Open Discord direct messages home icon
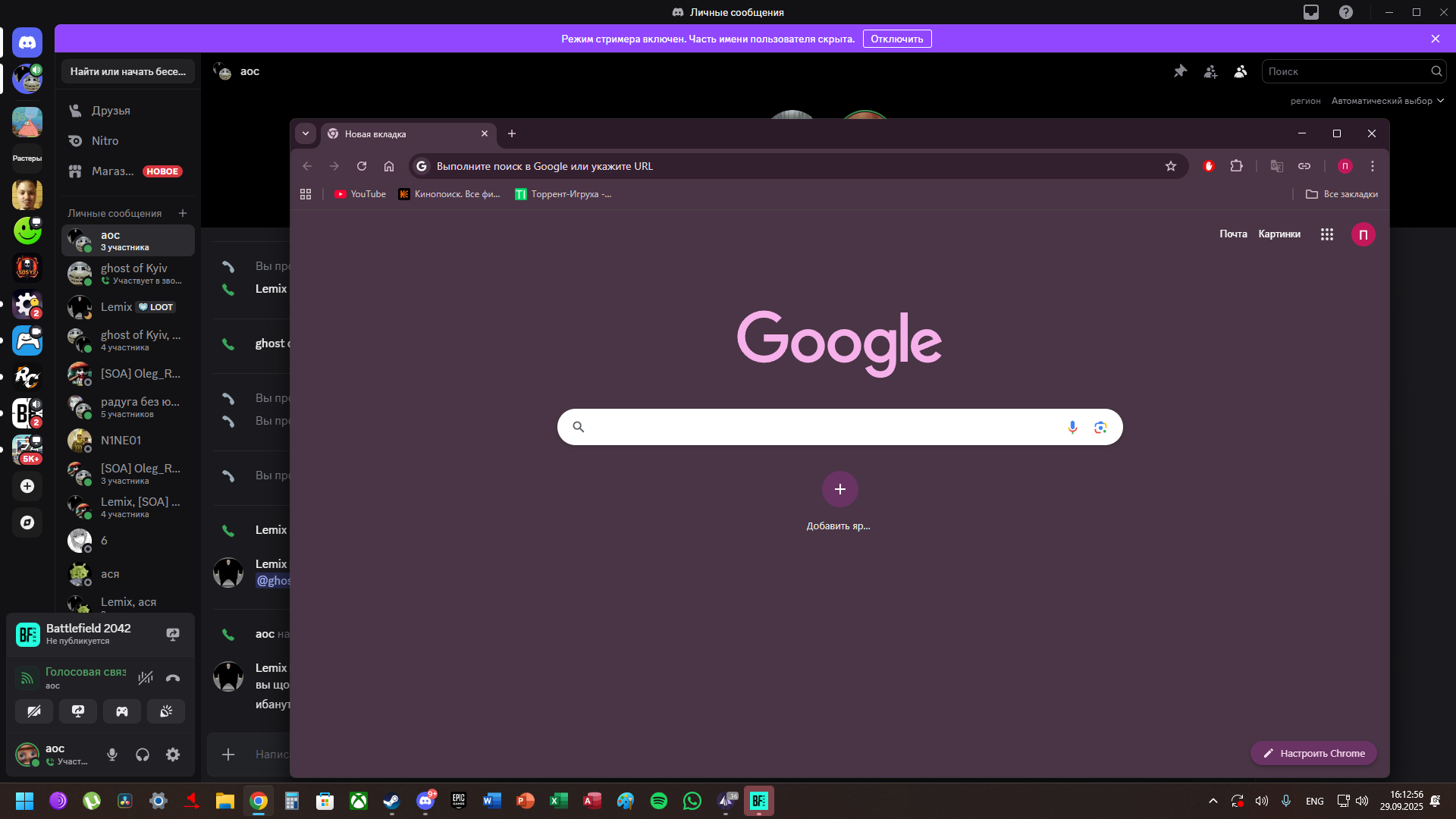The width and height of the screenshot is (1456, 819). coord(27,42)
